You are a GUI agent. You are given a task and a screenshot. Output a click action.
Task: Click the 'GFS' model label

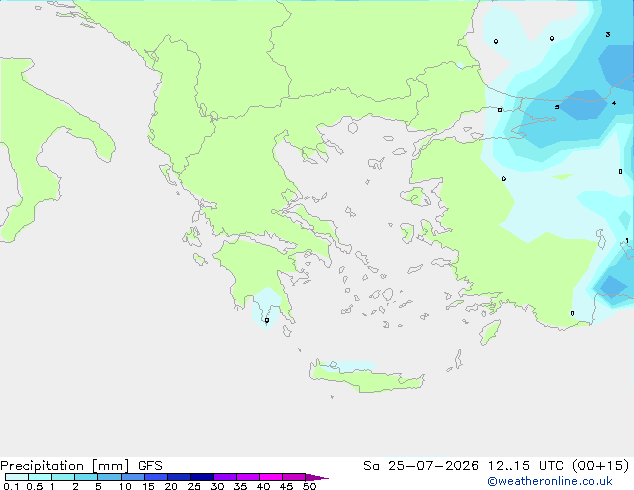[150, 466]
